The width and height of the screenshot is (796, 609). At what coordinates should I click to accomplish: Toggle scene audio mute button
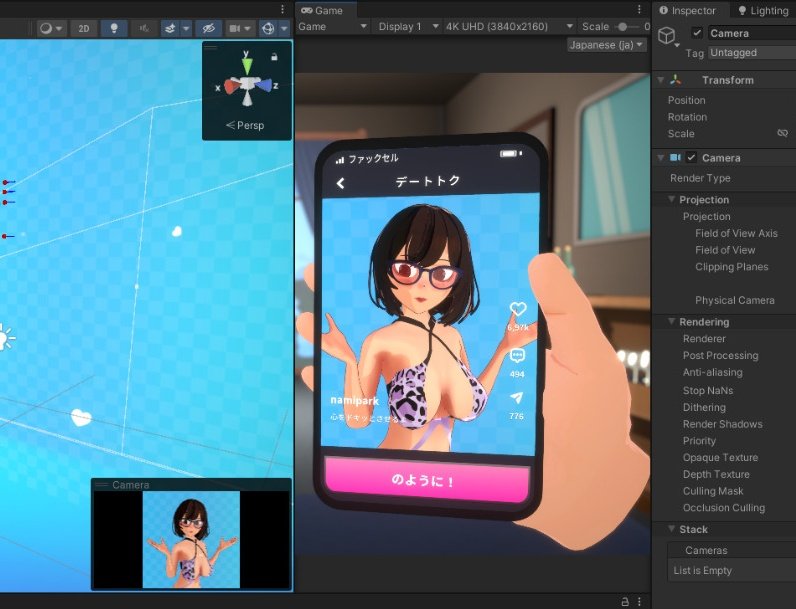[x=144, y=28]
